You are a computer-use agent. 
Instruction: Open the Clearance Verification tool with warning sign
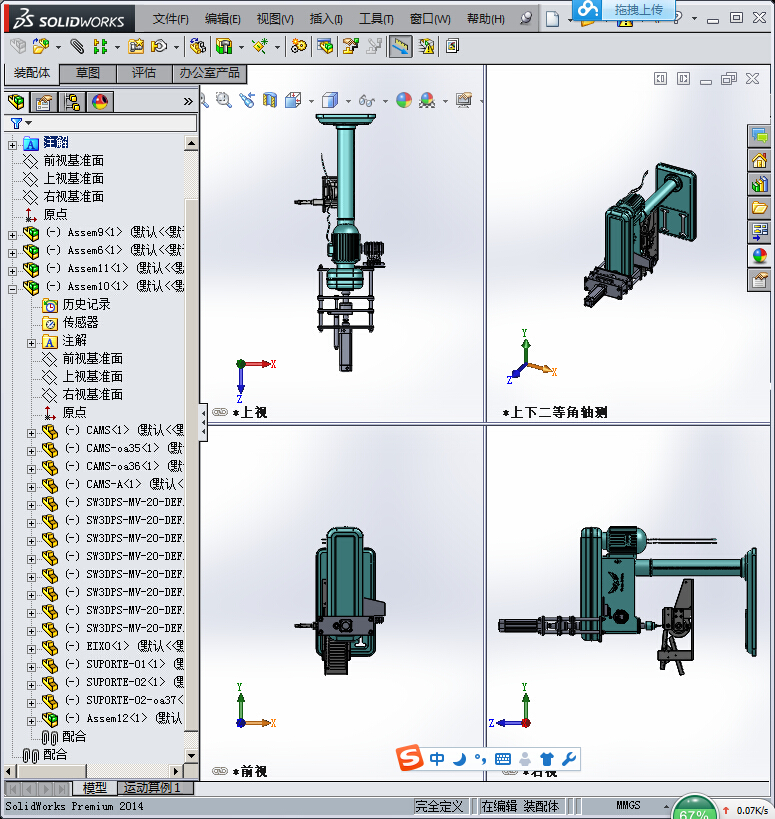[x=427, y=46]
